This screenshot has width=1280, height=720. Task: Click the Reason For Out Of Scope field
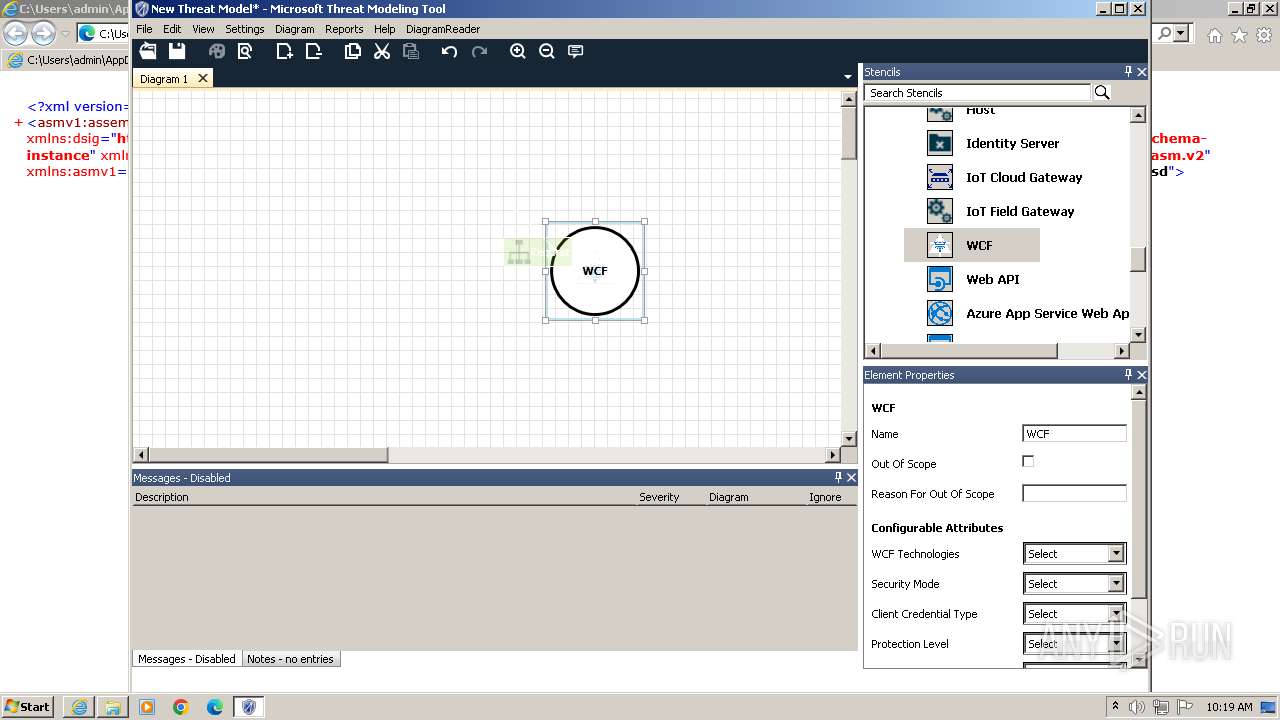(1075, 494)
